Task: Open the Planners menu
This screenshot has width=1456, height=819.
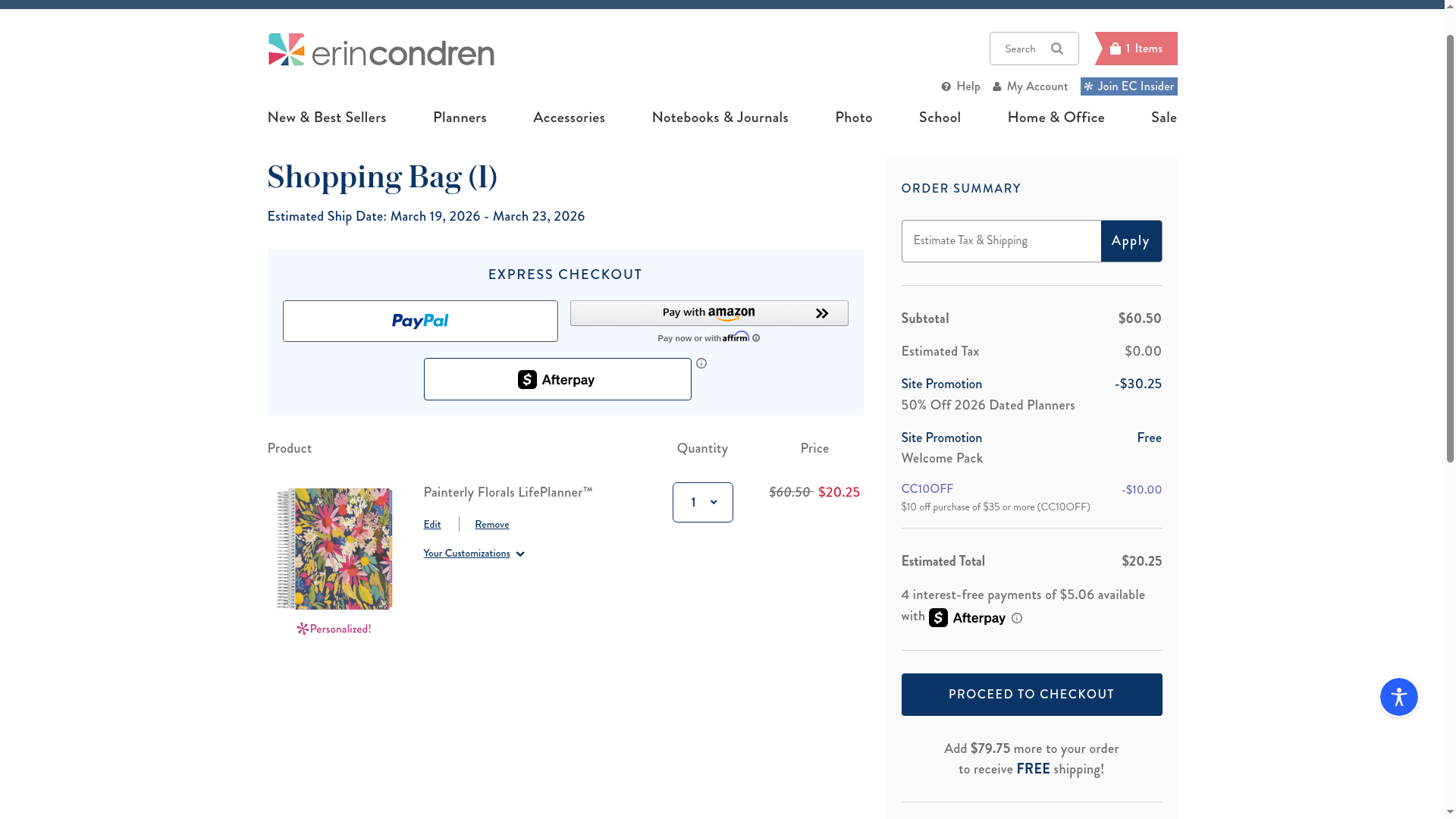Action: click(x=460, y=118)
